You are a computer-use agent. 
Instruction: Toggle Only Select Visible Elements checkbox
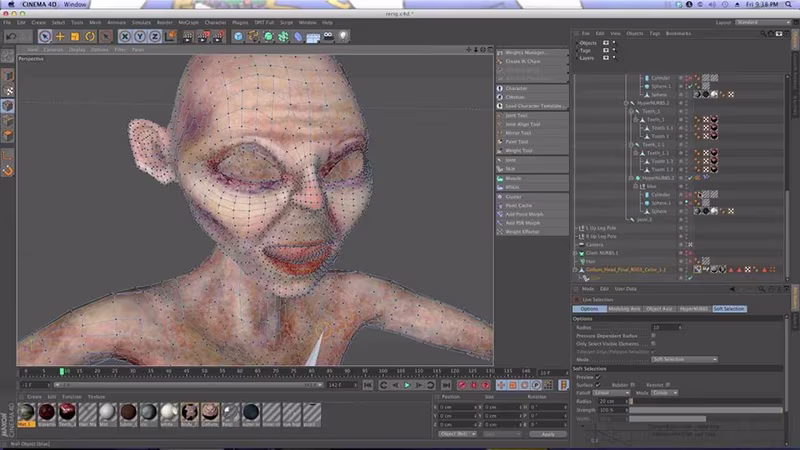pos(653,344)
